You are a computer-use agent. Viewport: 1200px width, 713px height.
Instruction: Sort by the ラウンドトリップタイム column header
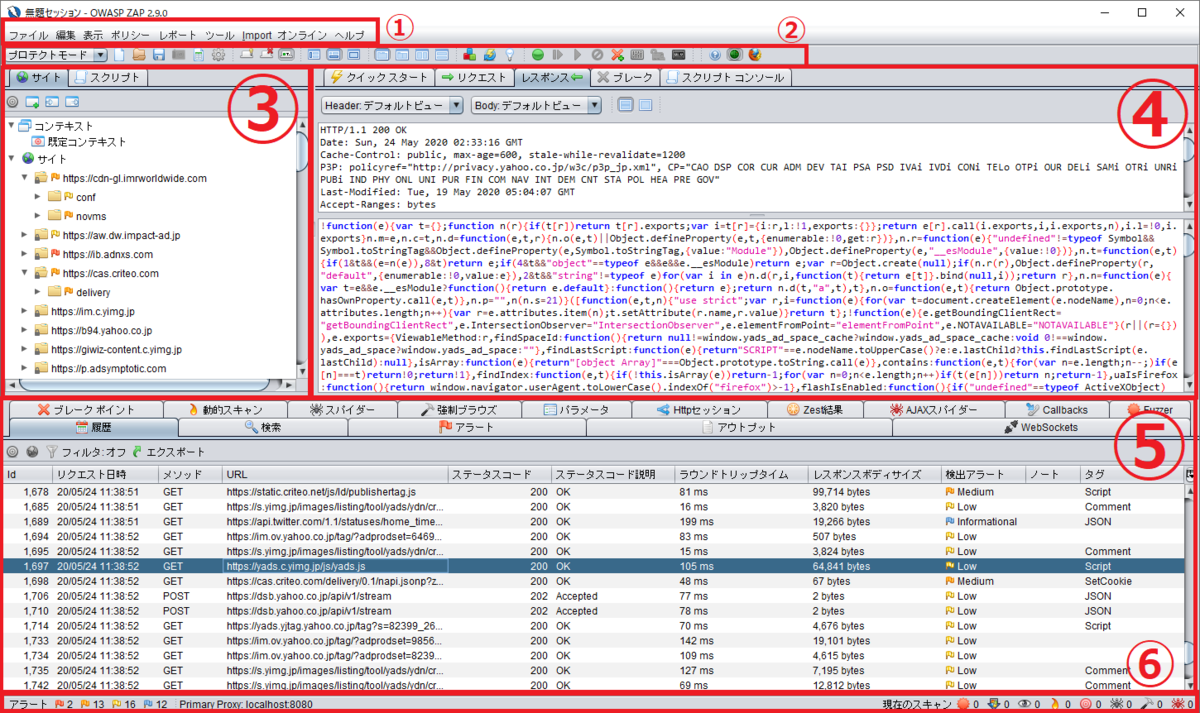coord(742,474)
